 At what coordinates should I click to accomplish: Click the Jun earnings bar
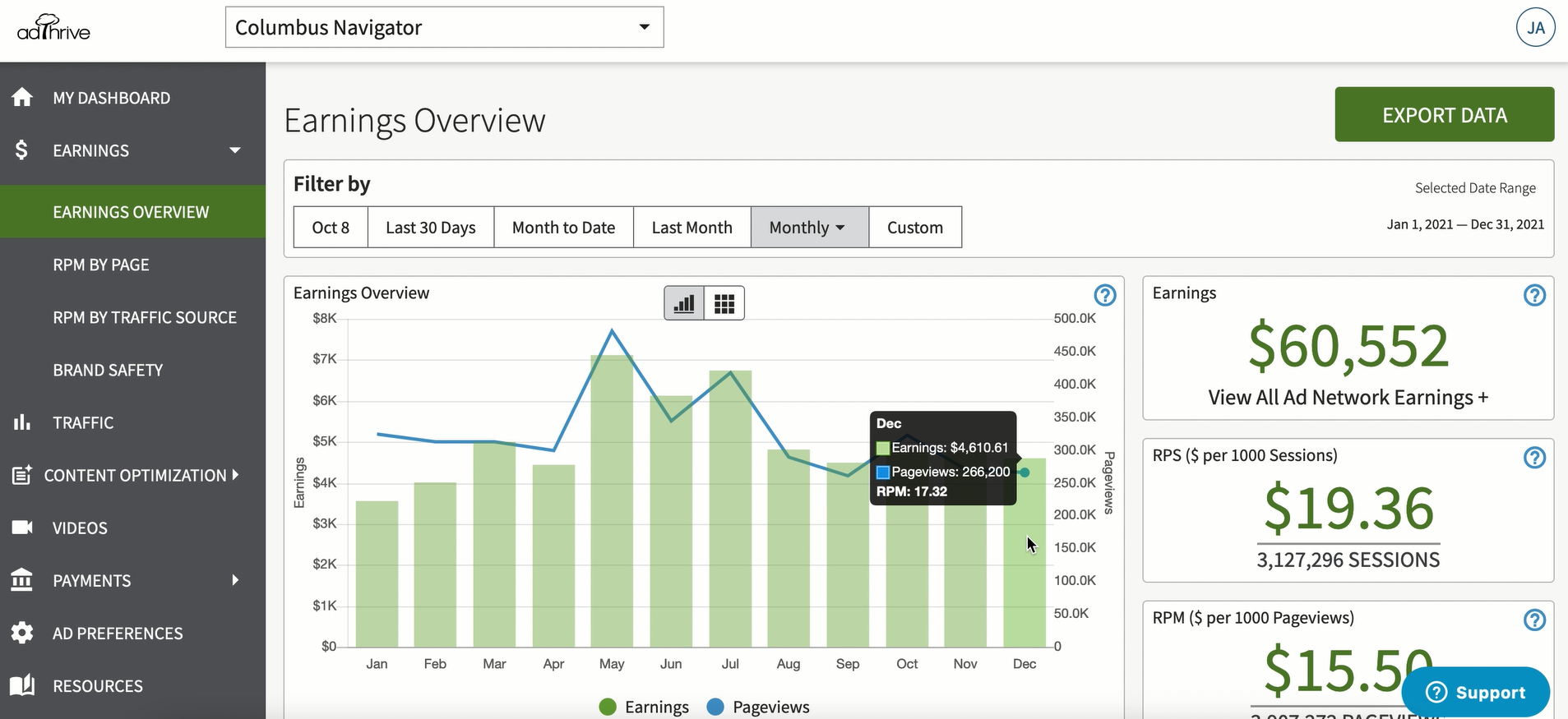(x=671, y=522)
